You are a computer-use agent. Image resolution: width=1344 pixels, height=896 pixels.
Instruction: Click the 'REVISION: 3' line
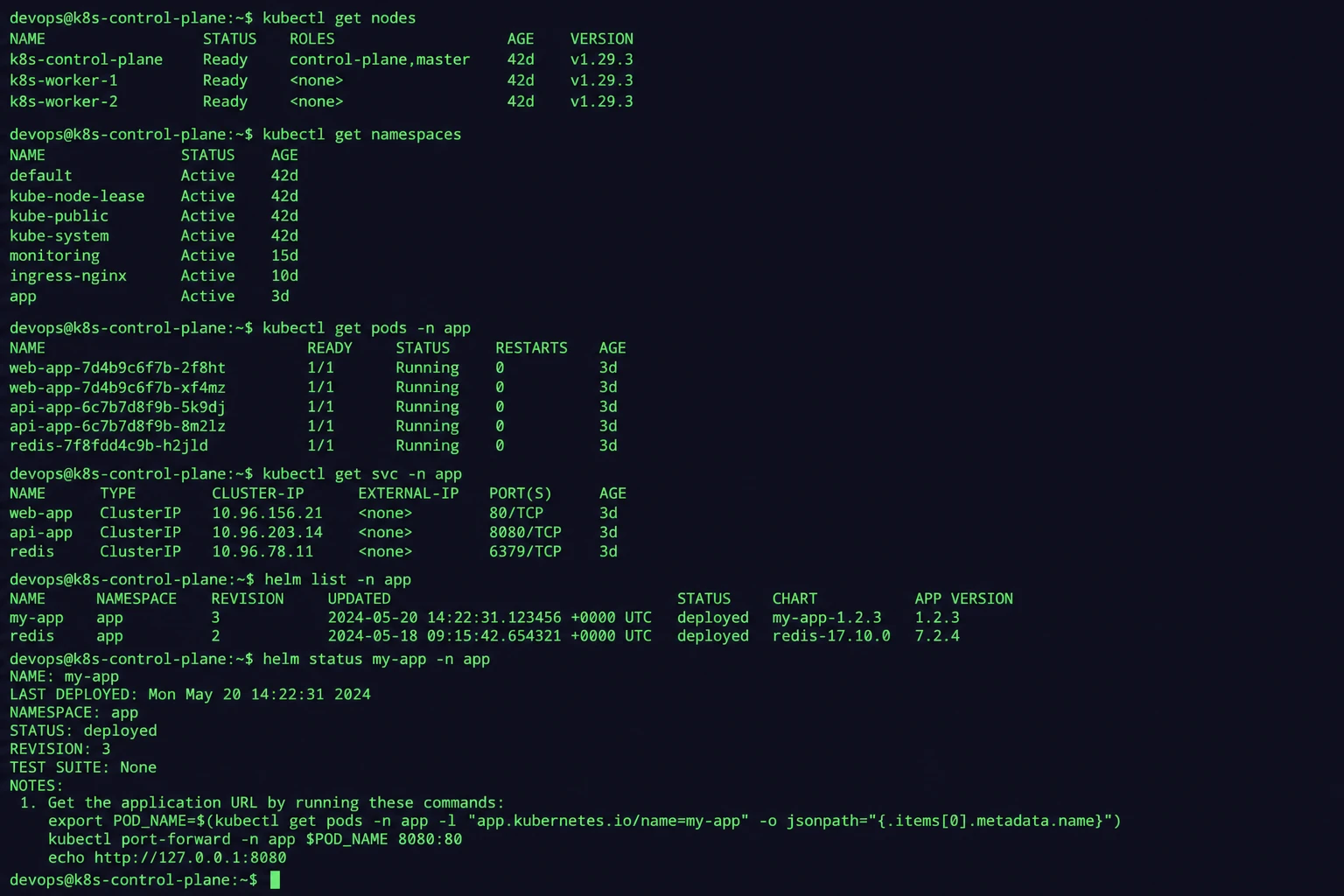[59, 749]
